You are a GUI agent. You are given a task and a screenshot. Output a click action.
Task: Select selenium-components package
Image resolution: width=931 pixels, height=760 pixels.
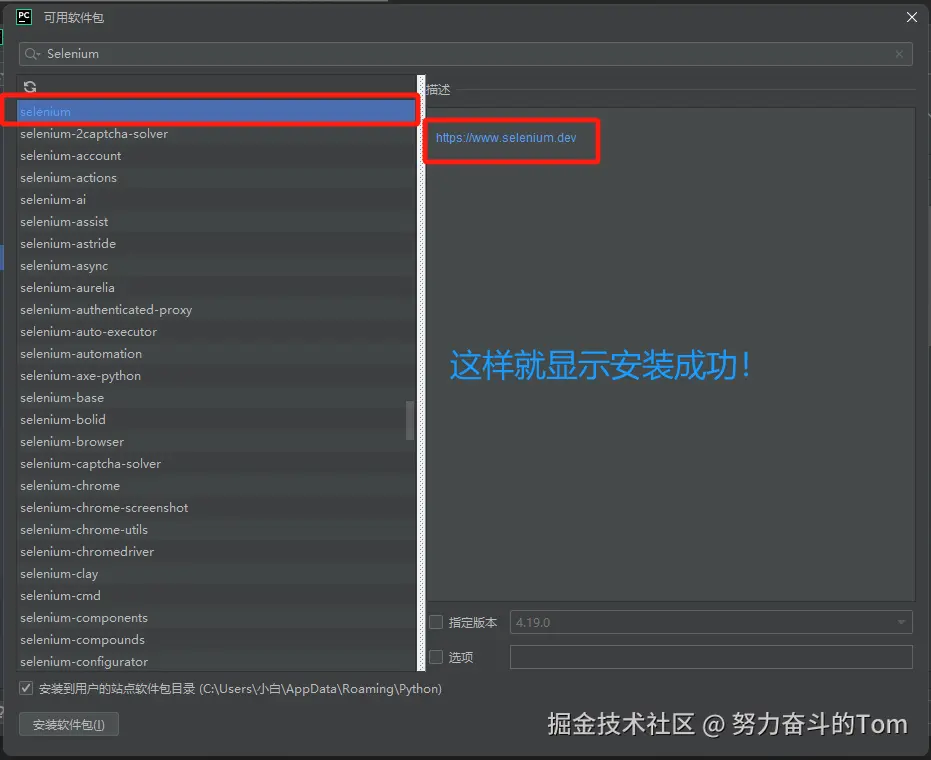(216, 617)
